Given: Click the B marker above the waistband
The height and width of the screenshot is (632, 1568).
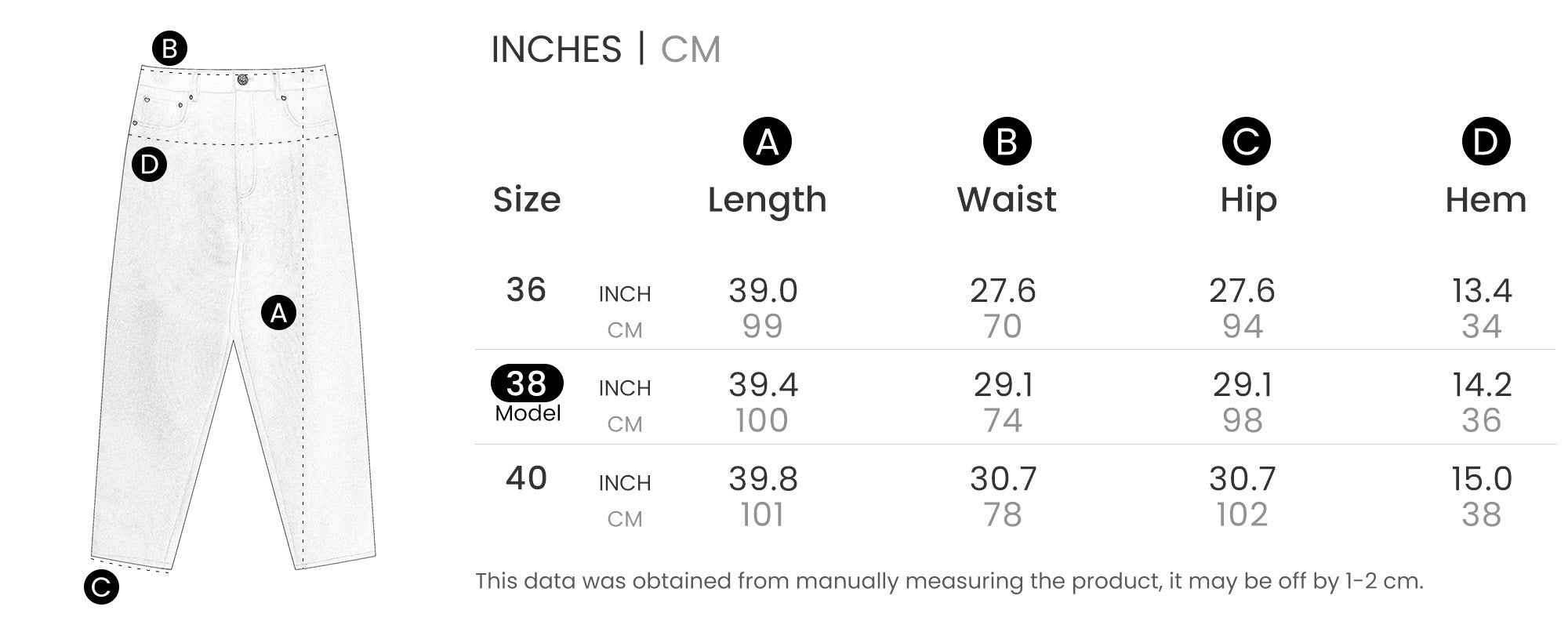Looking at the screenshot, I should 169,49.
